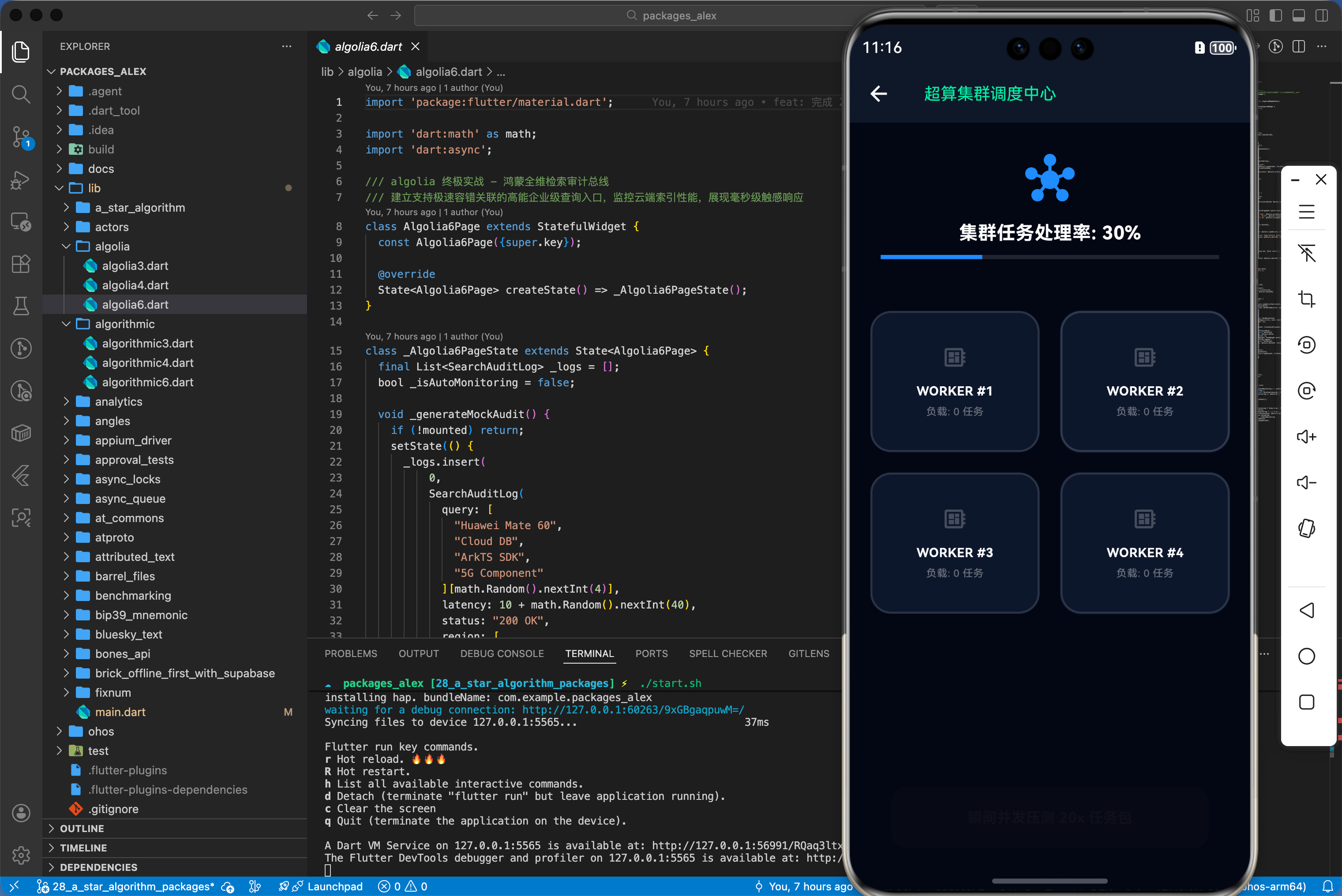Switch to the PROBLEMS panel tab

350,653
